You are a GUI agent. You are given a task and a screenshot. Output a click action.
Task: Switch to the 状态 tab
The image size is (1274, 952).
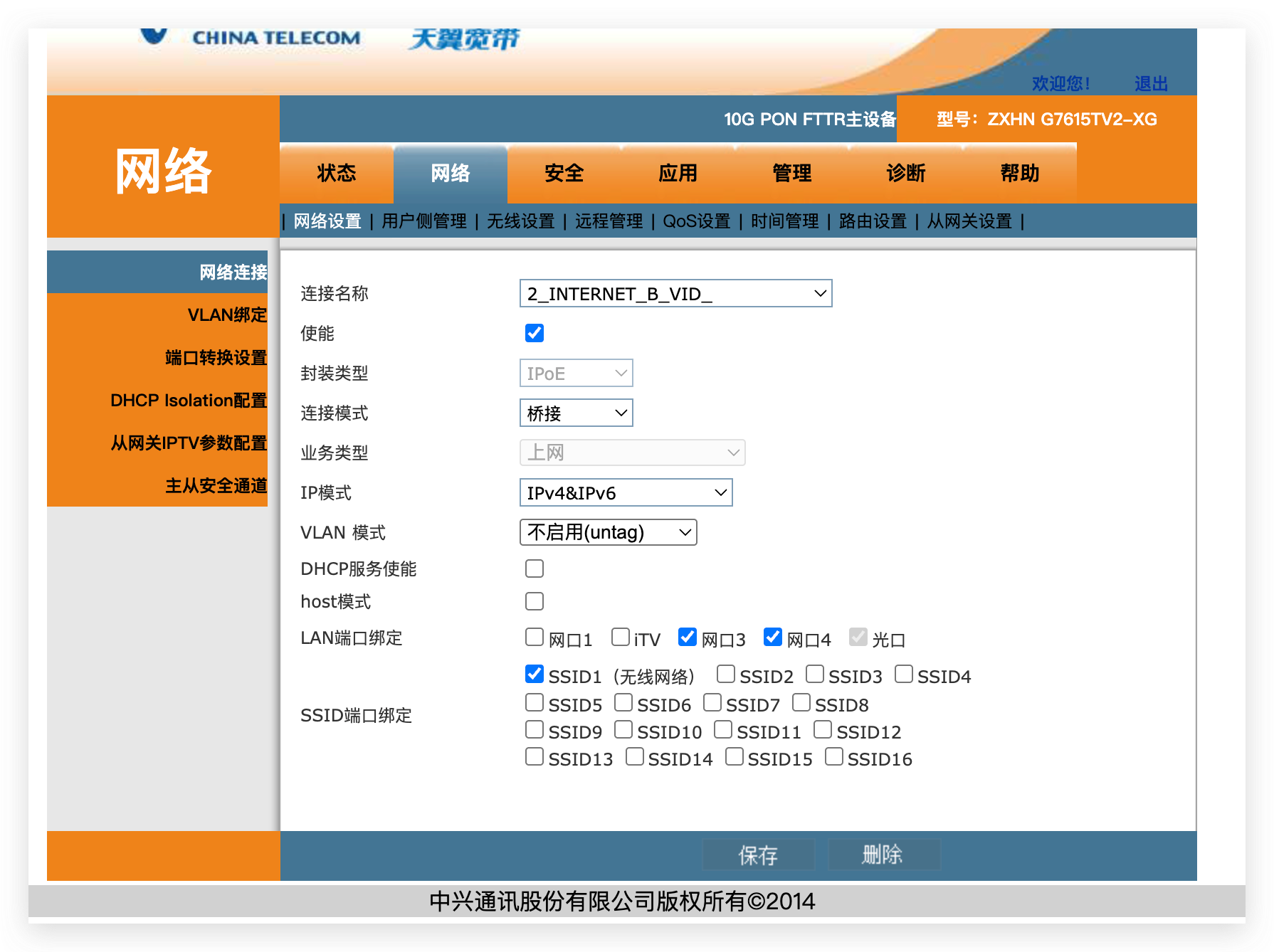tap(337, 173)
